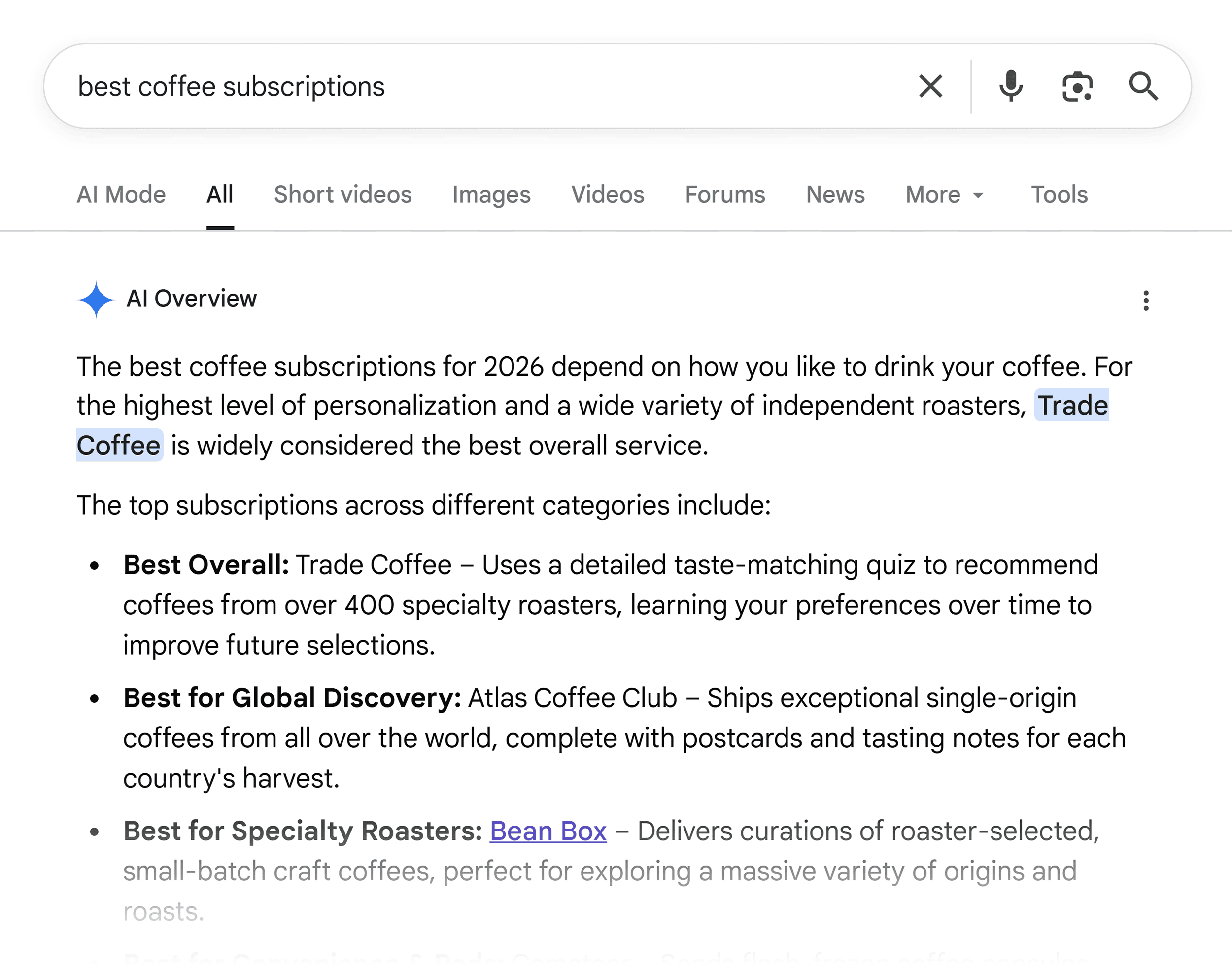The width and height of the screenshot is (1232, 969).
Task: Click 'Best for Specialty Roasters:' label
Action: click(x=303, y=831)
